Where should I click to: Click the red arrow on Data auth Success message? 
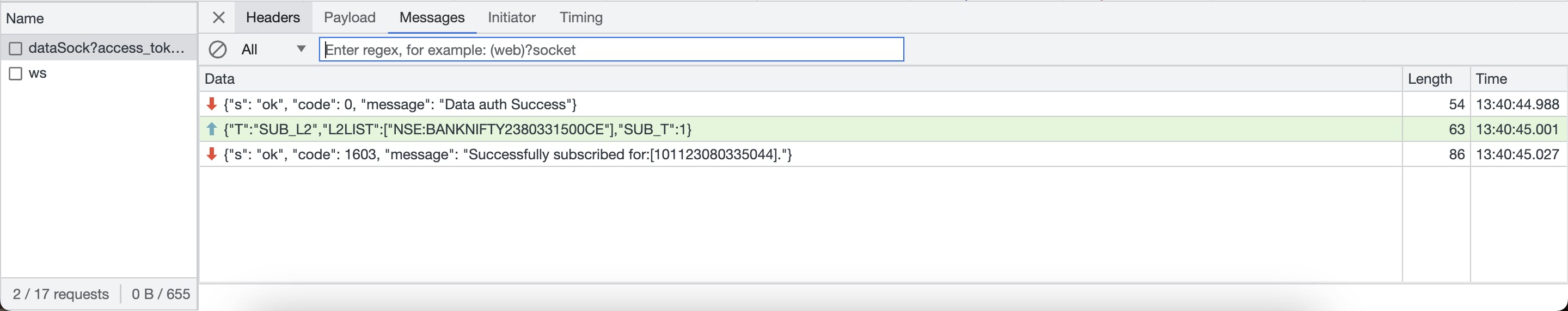click(x=212, y=104)
